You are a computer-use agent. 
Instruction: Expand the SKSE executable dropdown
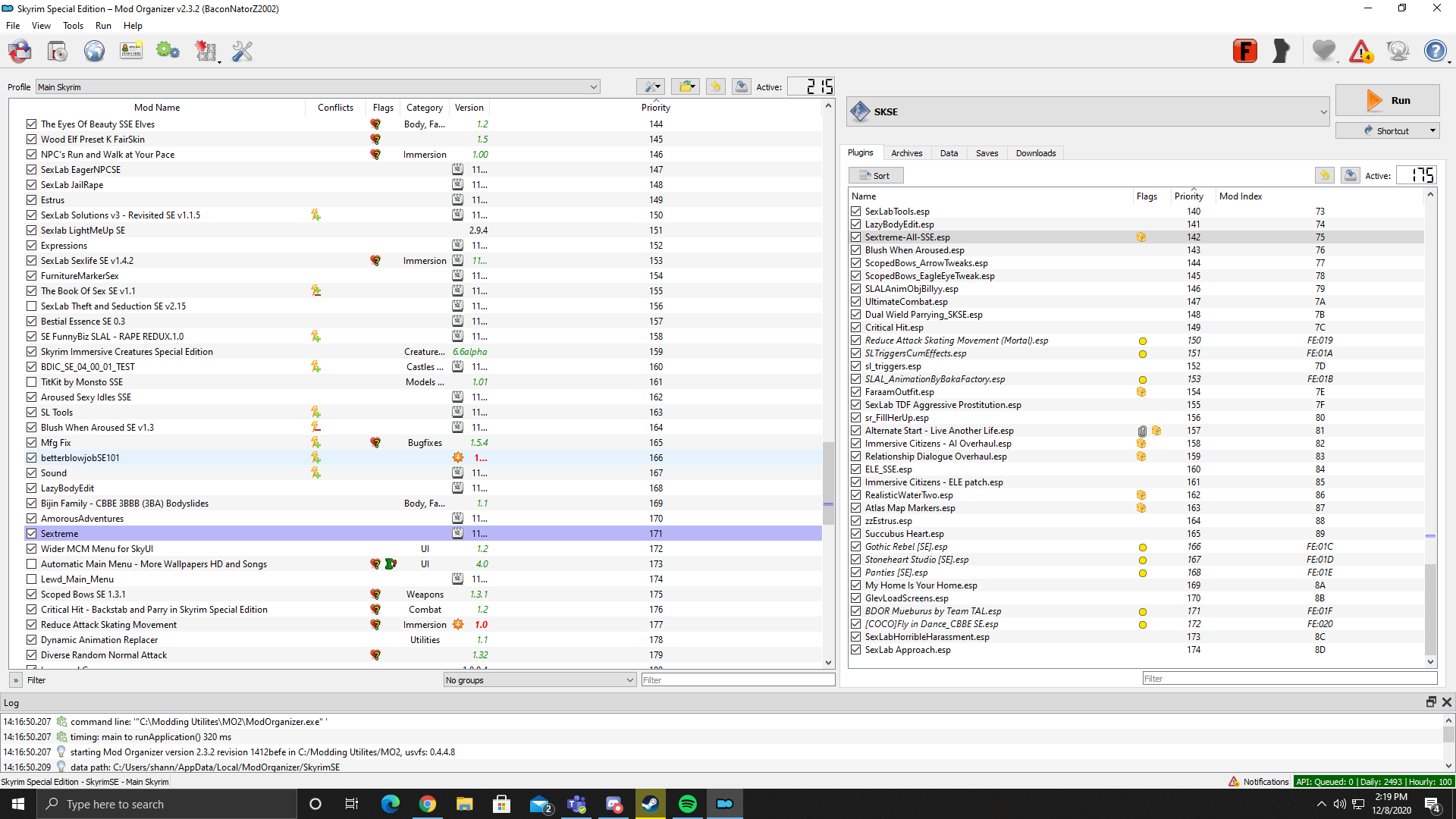click(x=1088, y=111)
